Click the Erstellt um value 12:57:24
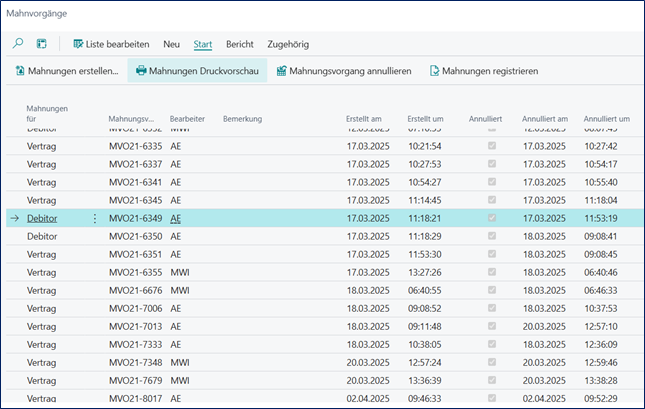 425,363
